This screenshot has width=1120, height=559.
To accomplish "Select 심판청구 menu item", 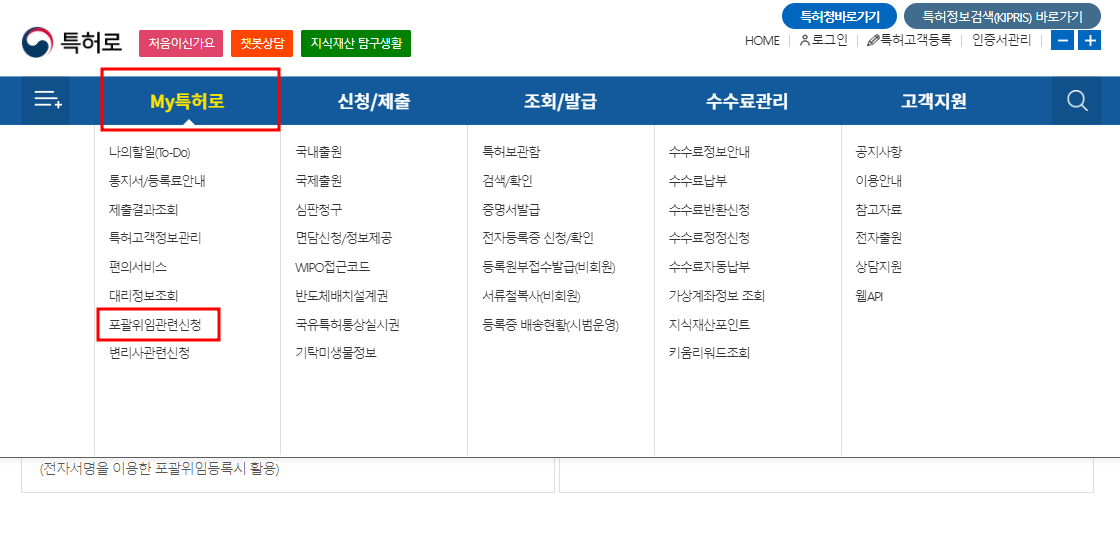I will 319,210.
